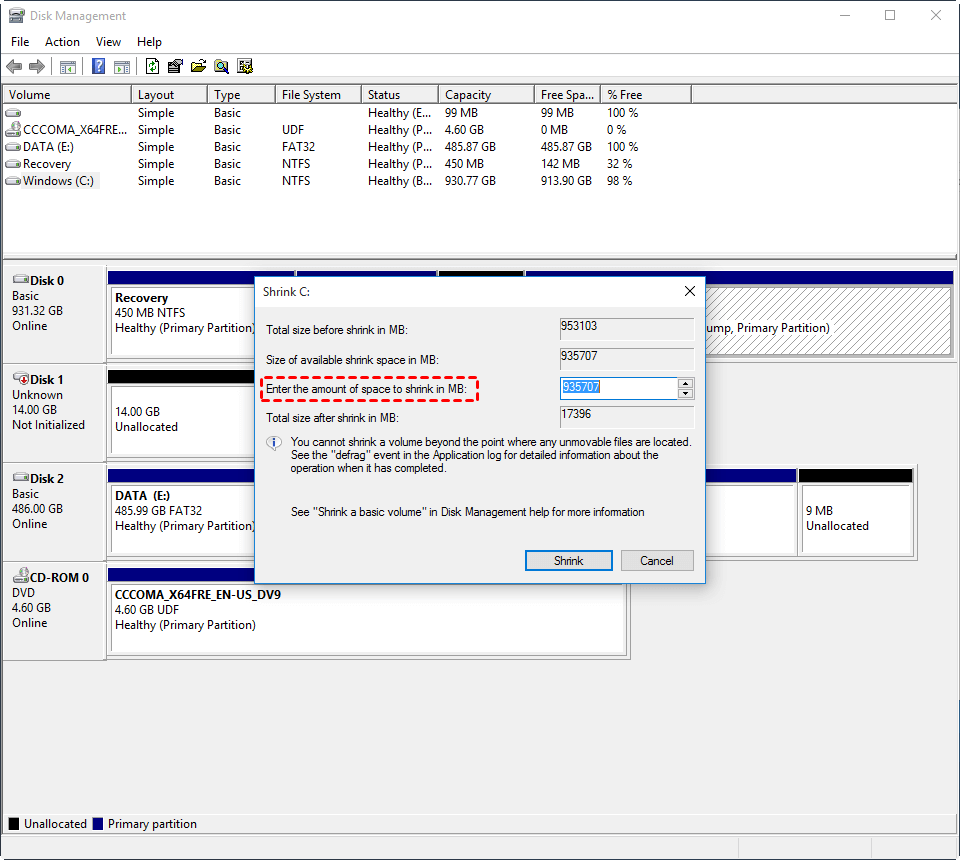960x860 pixels.
Task: Click the Properties toolbar icon
Action: [x=175, y=67]
